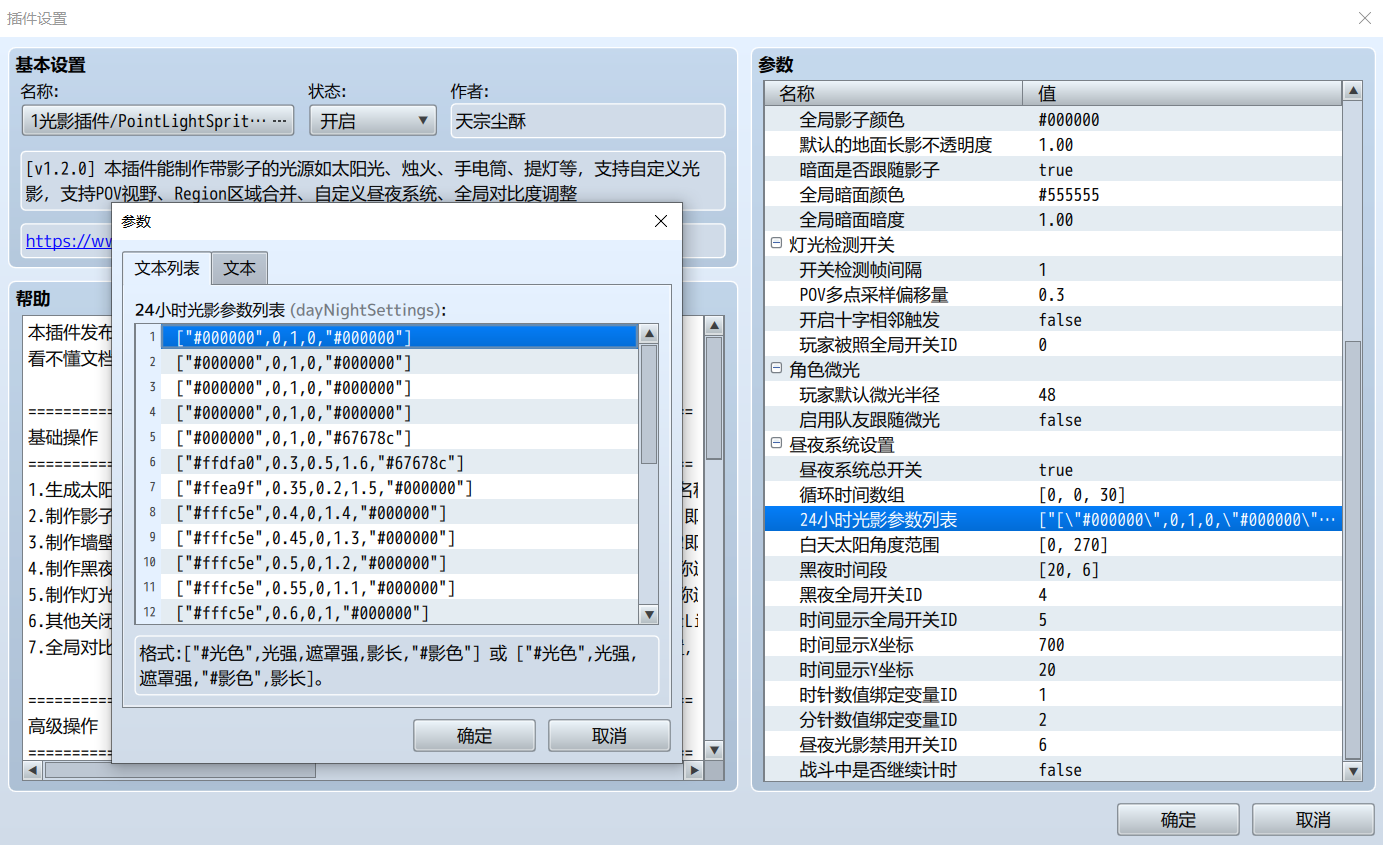Select list row 5 ending with "#67678c"
The height and width of the screenshot is (845, 1383).
(386, 437)
